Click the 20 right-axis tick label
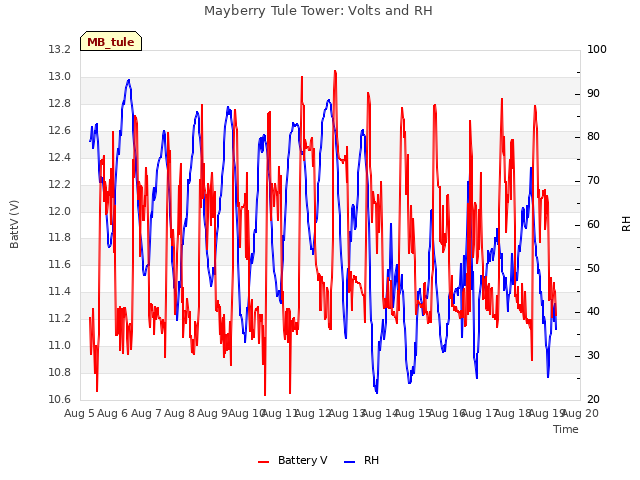 (x=593, y=399)
